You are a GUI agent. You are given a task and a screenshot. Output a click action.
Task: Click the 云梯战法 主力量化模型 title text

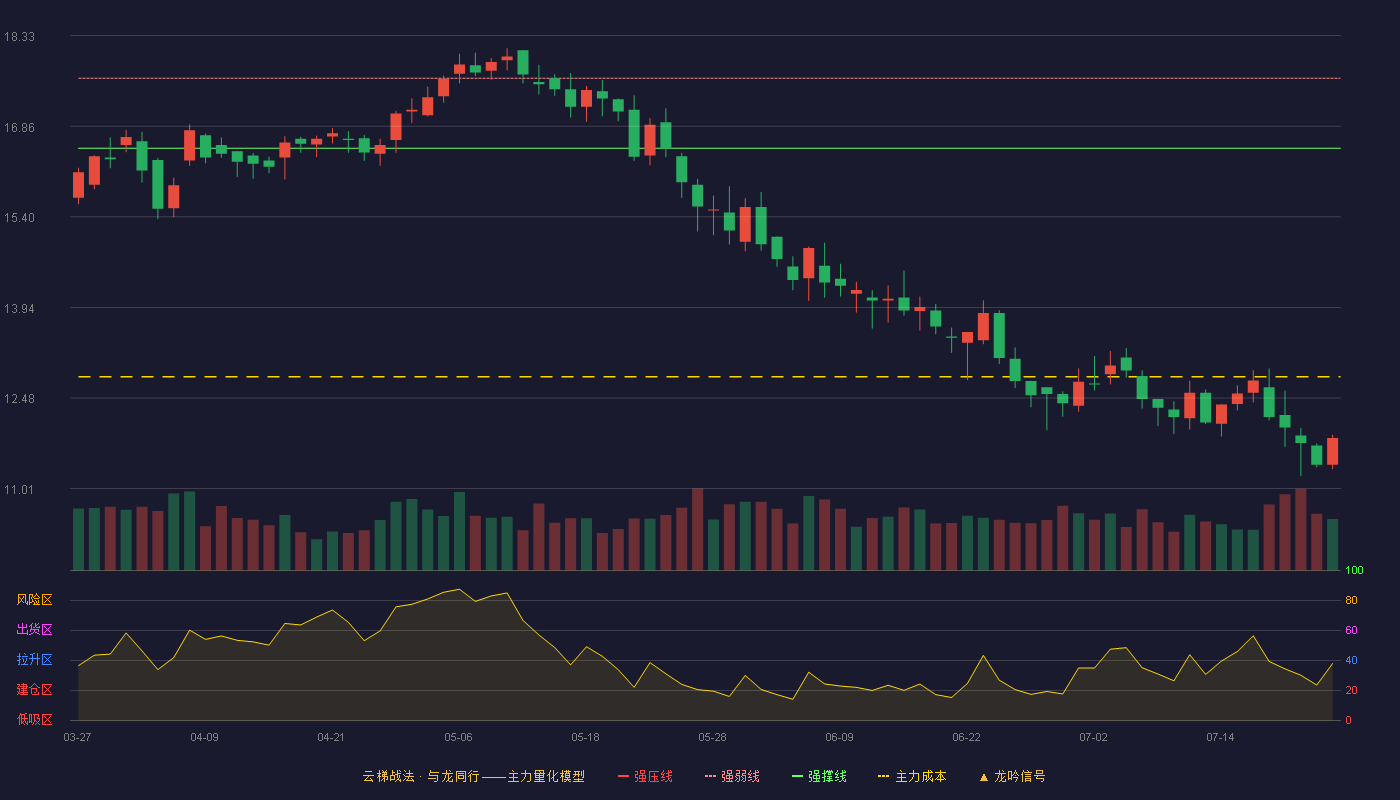click(473, 776)
